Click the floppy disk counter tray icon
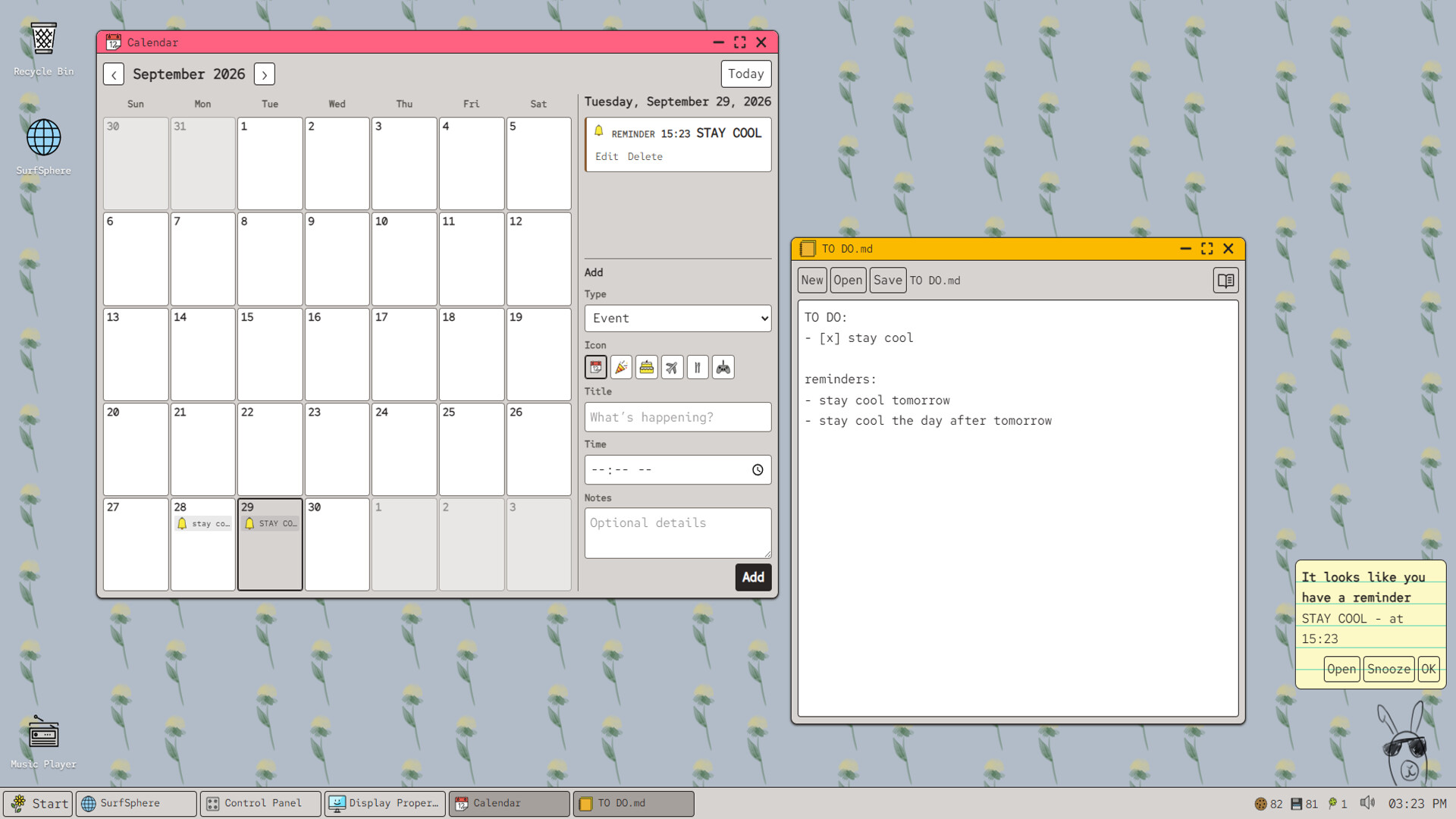 tap(1304, 804)
